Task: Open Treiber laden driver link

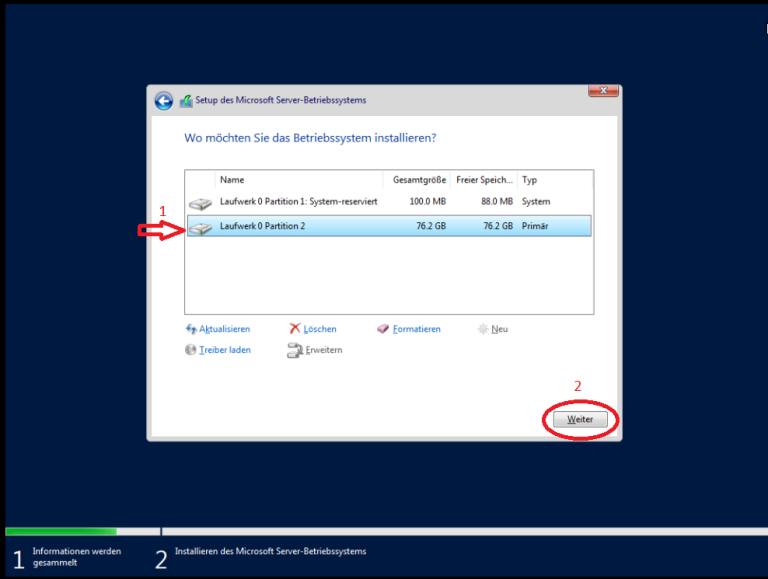Action: pos(225,350)
